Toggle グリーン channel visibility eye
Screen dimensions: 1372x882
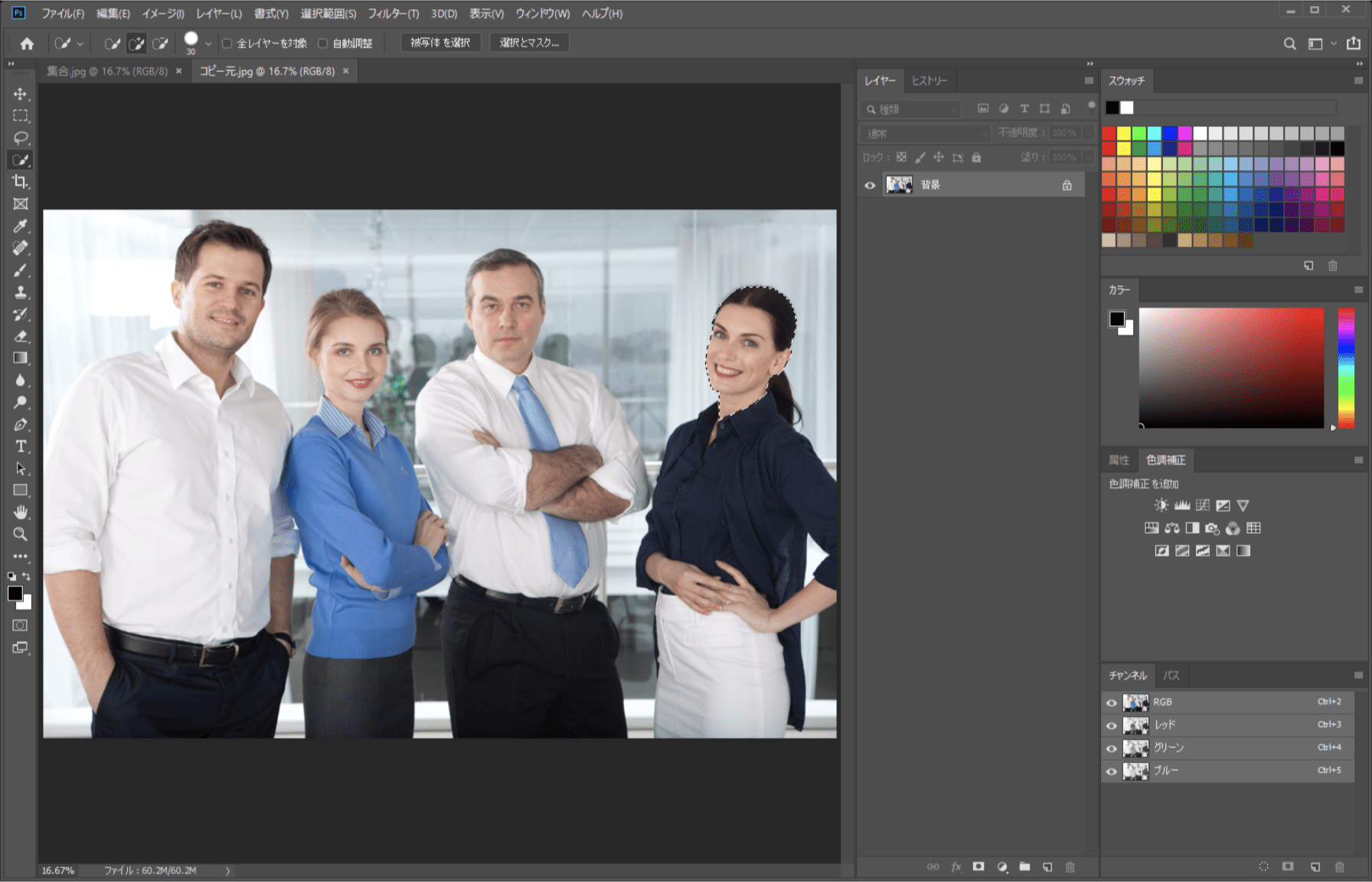click(1112, 748)
